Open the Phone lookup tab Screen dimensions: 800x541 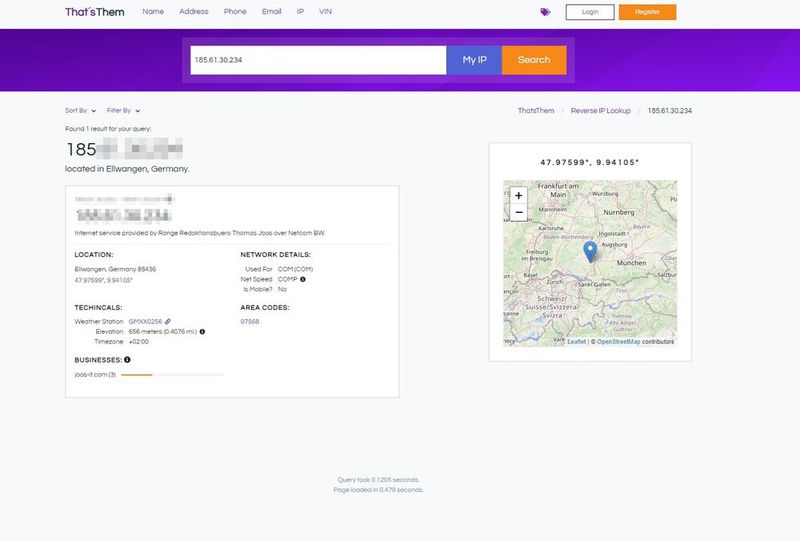(x=235, y=12)
